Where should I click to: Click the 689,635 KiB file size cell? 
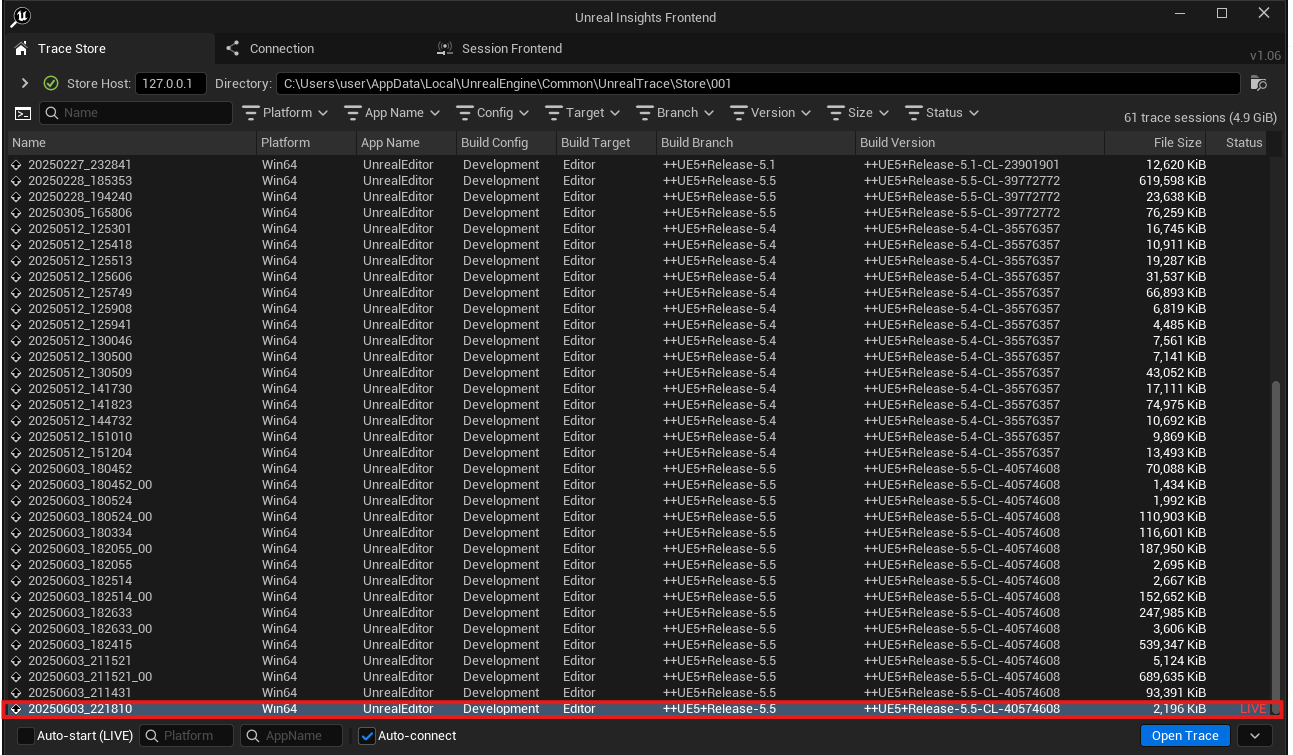[1172, 677]
